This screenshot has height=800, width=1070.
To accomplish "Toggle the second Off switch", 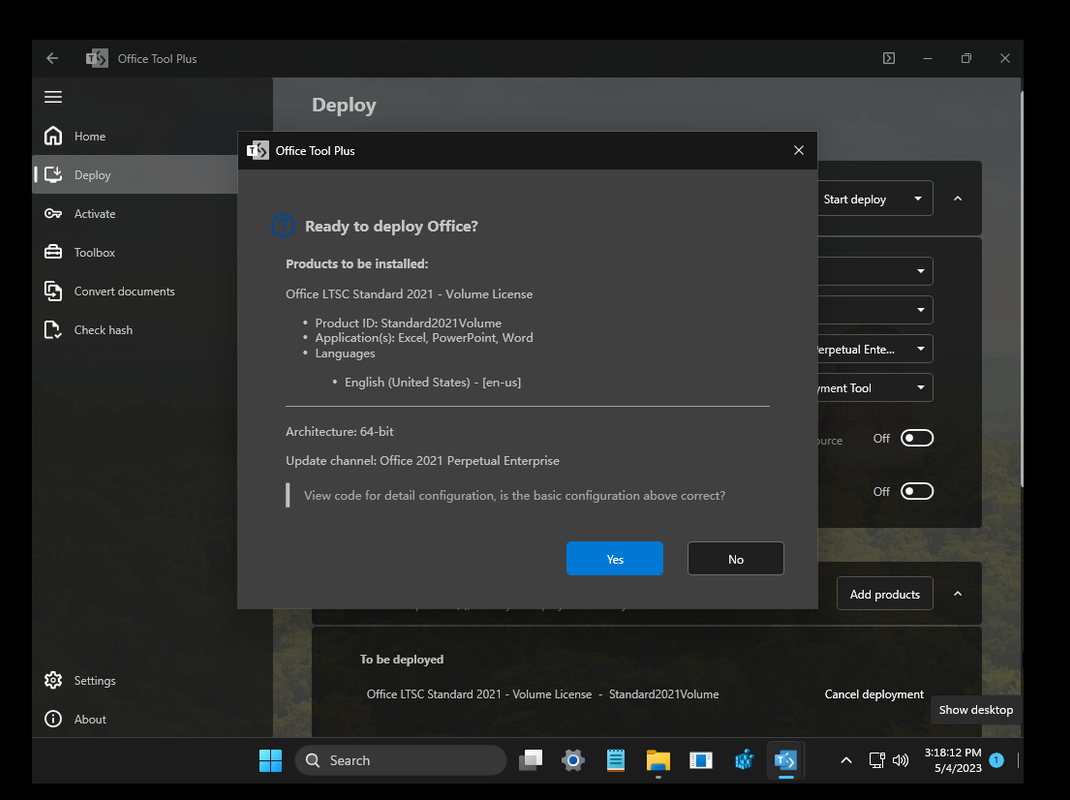I will point(916,491).
